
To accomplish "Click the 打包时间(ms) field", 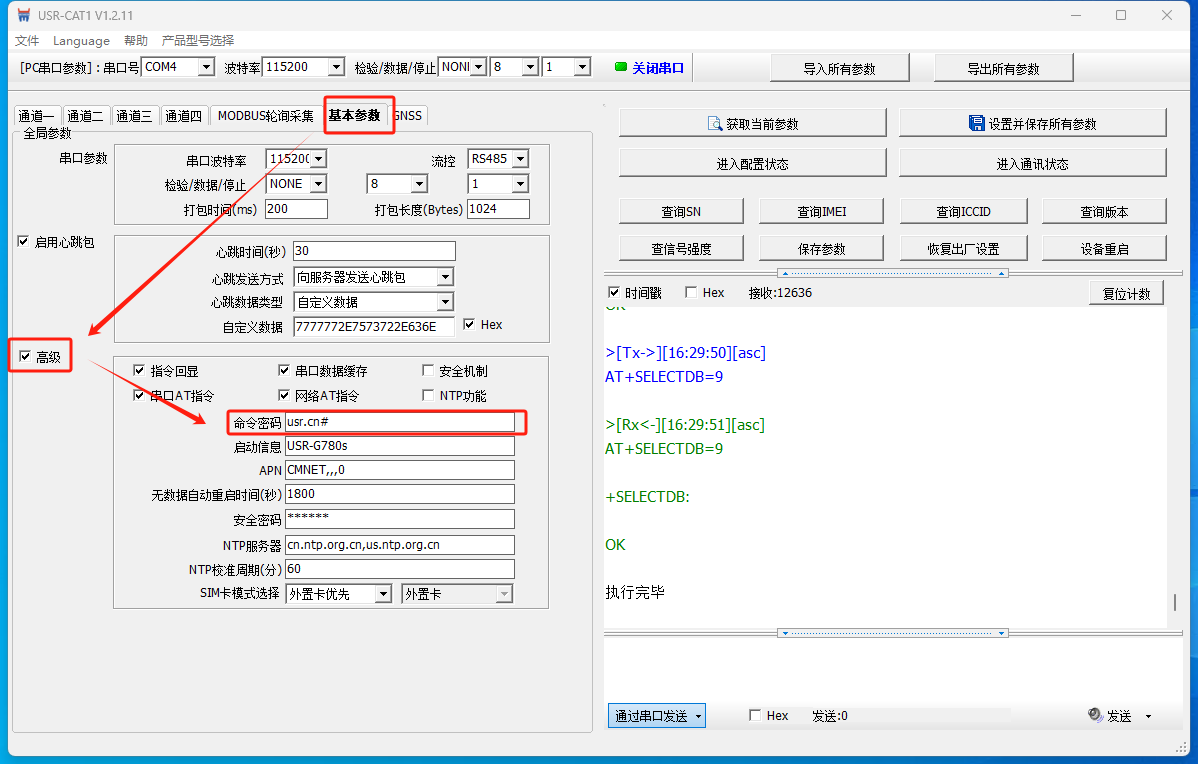I will tap(296, 209).
